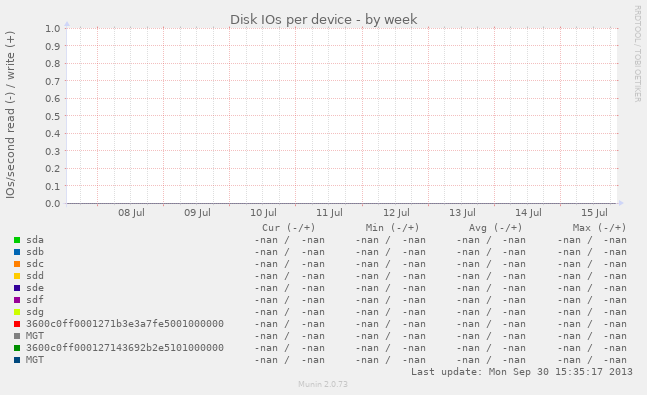The width and height of the screenshot is (647, 395).
Task: Click the "10 Jul" date label
Action: click(x=263, y=213)
